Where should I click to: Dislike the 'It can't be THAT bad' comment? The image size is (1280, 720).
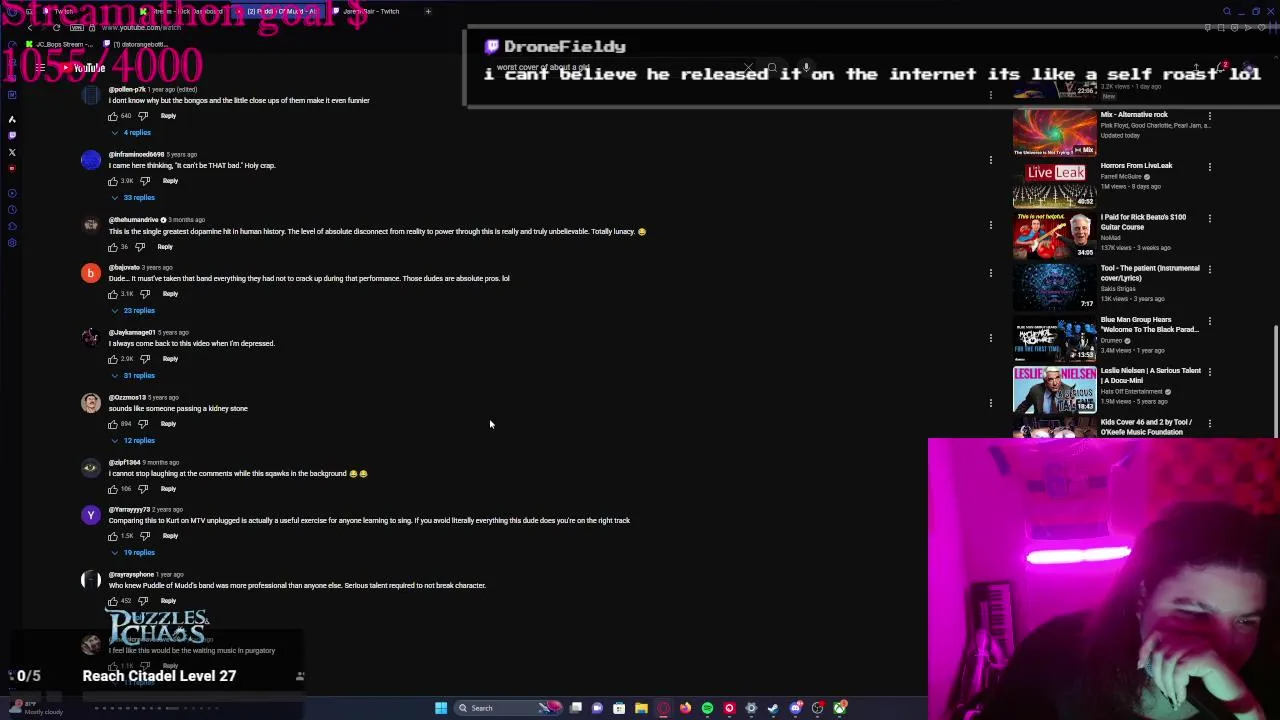pos(145,181)
